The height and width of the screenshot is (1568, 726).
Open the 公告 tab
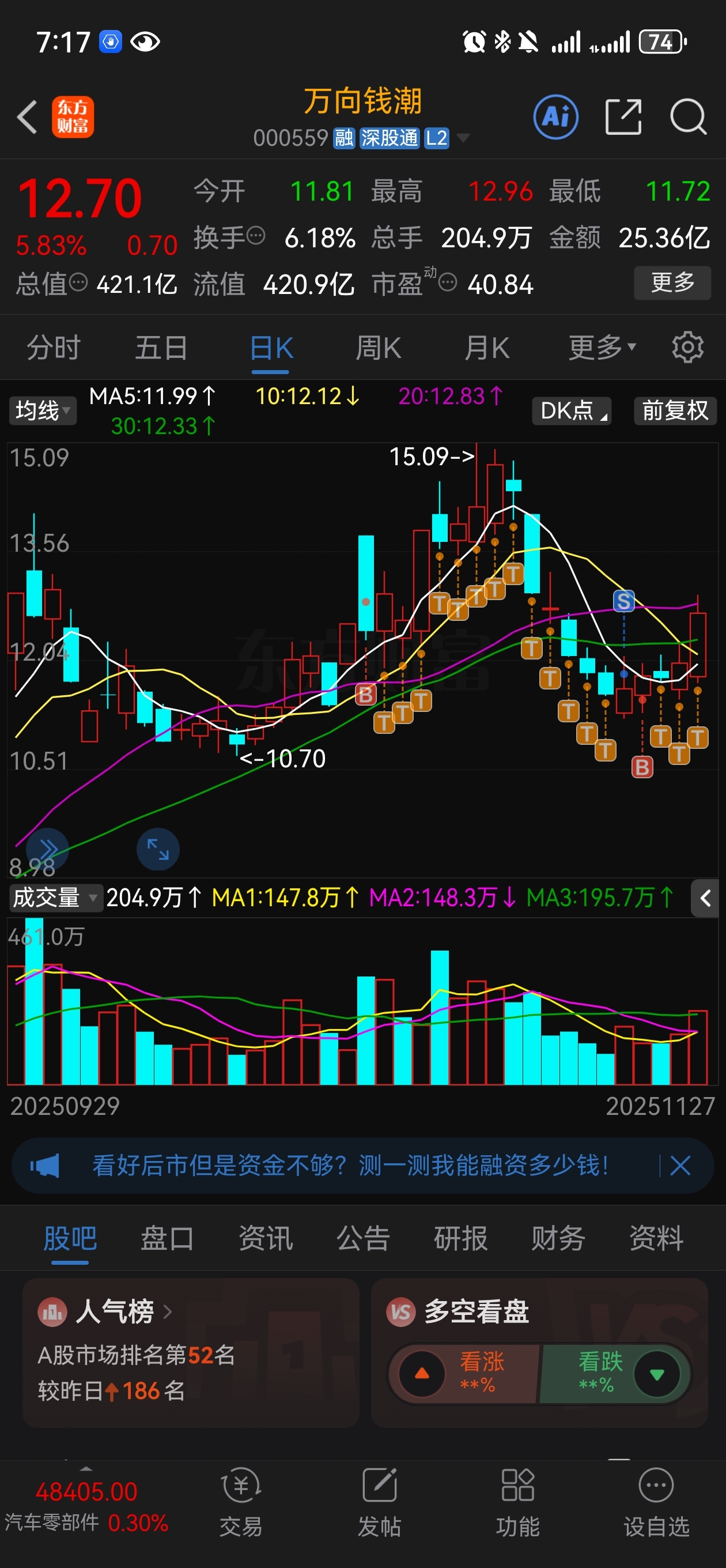click(364, 1238)
